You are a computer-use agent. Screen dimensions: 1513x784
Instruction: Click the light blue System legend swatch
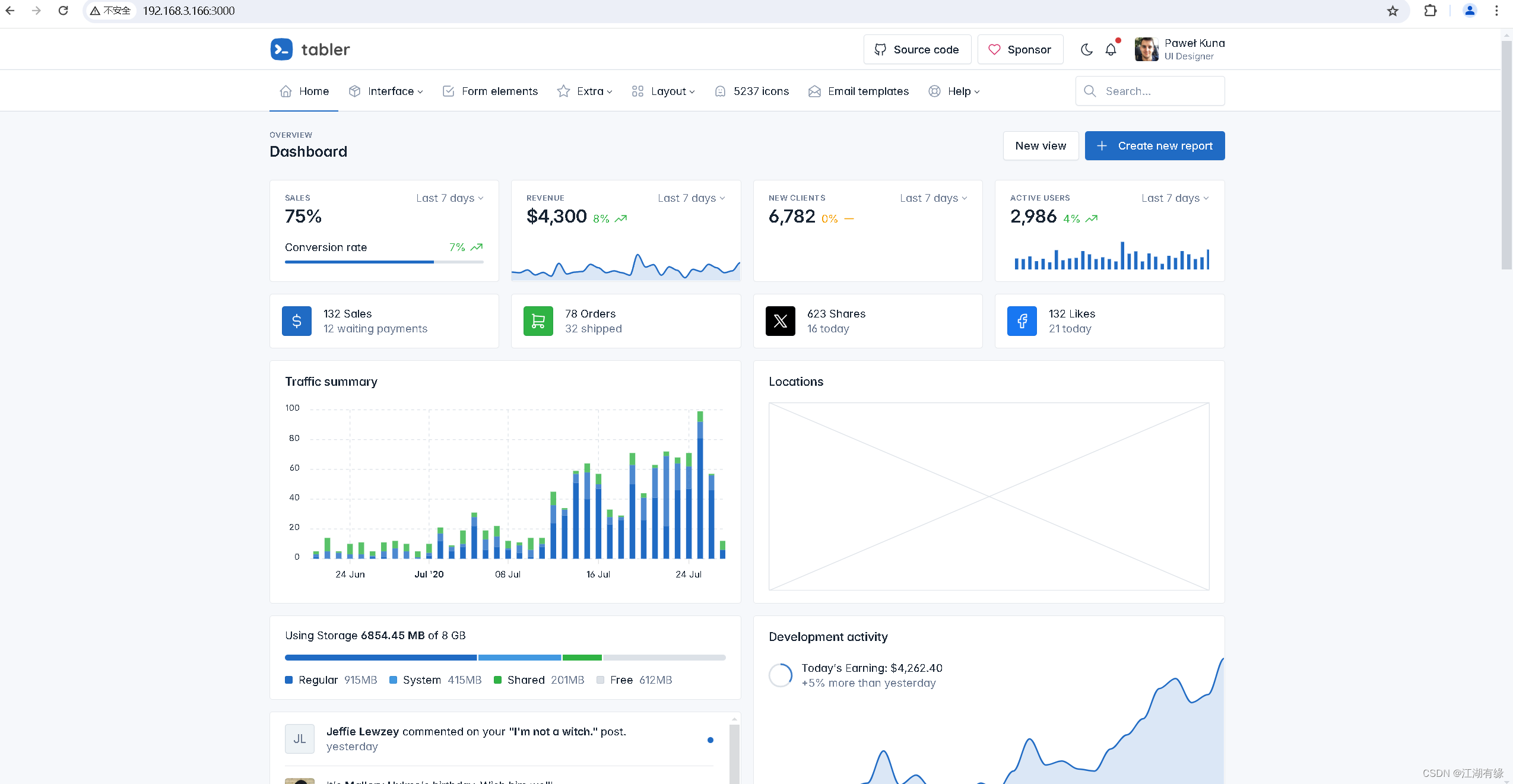[393, 680]
